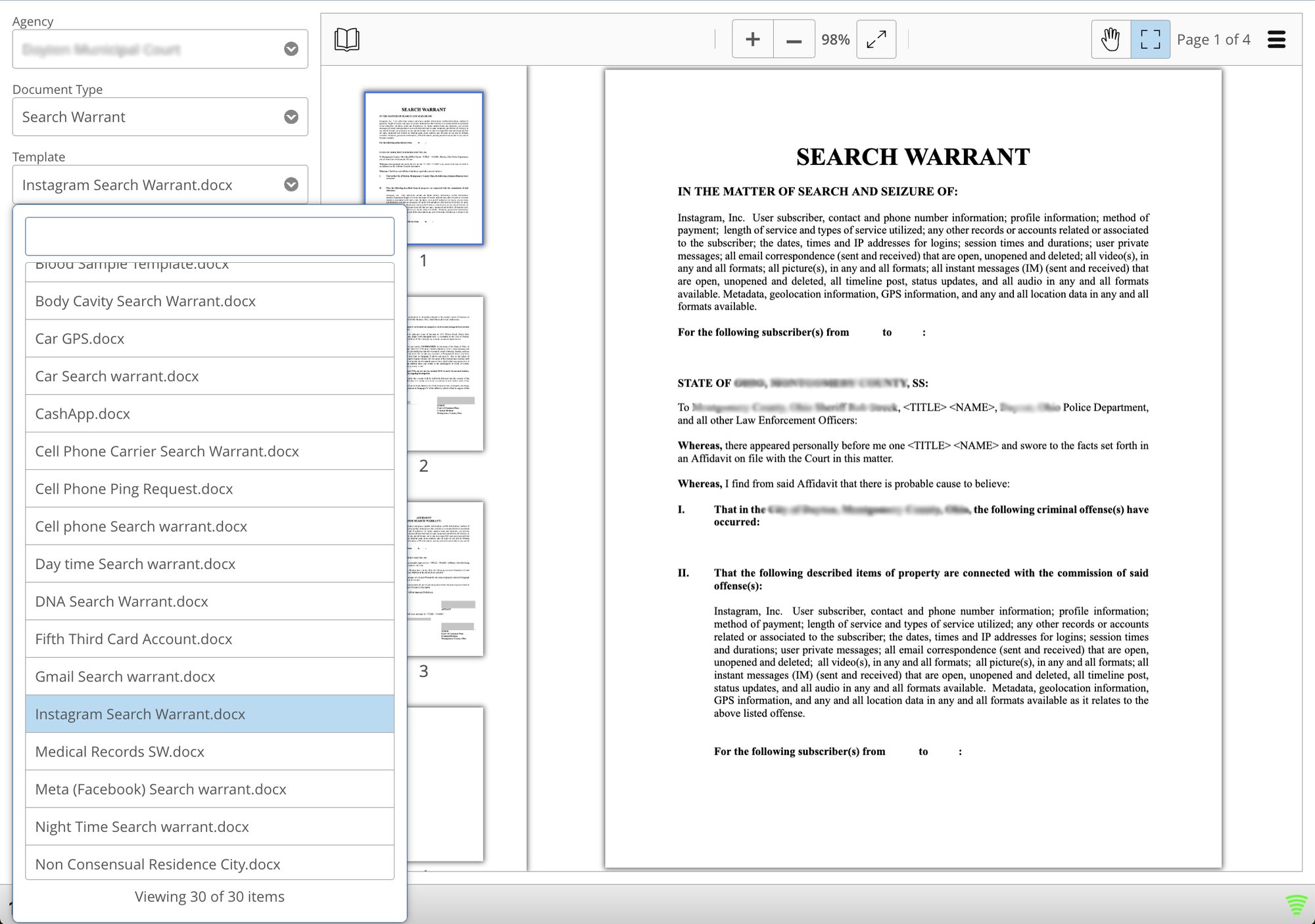
Task: Open the document bookmarks panel
Action: pos(347,39)
